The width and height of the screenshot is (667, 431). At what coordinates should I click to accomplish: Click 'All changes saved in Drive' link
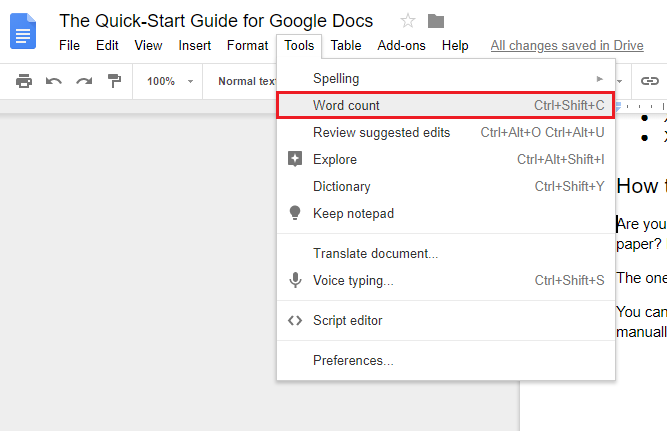(567, 46)
